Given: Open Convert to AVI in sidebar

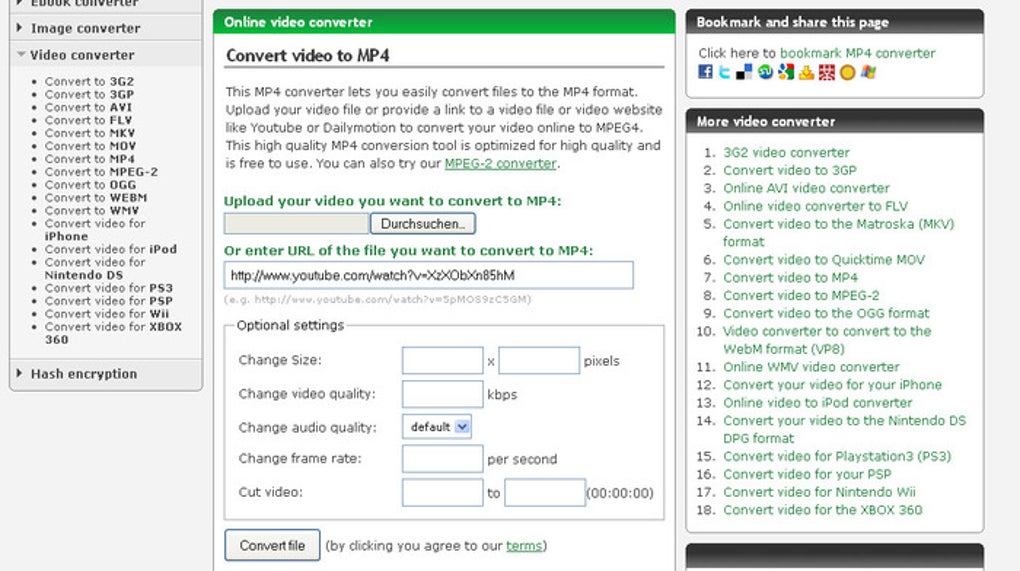Looking at the screenshot, I should [x=88, y=107].
